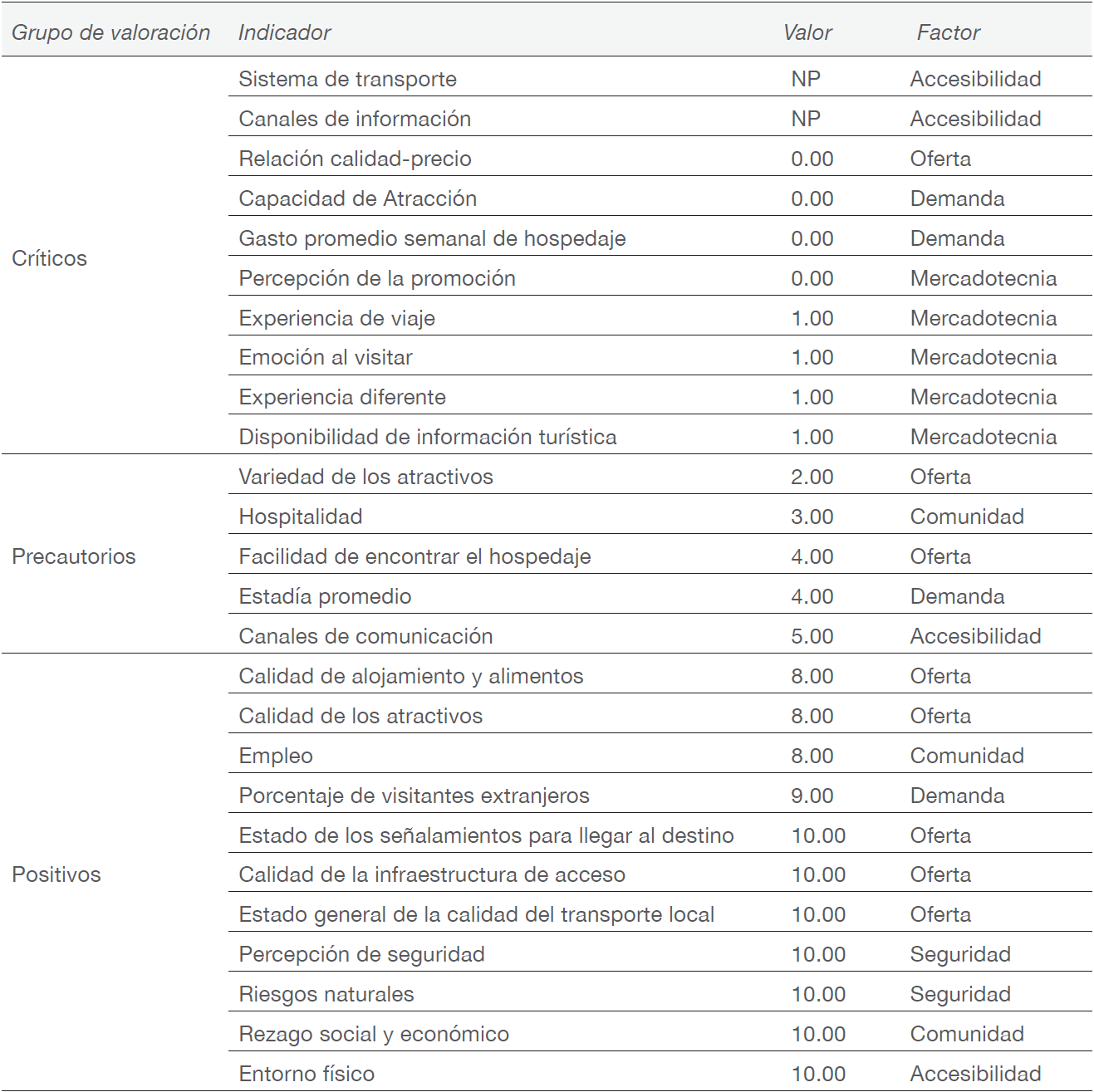Select the 'Factor' column header
The width and height of the screenshot is (1094, 1092).
click(948, 32)
